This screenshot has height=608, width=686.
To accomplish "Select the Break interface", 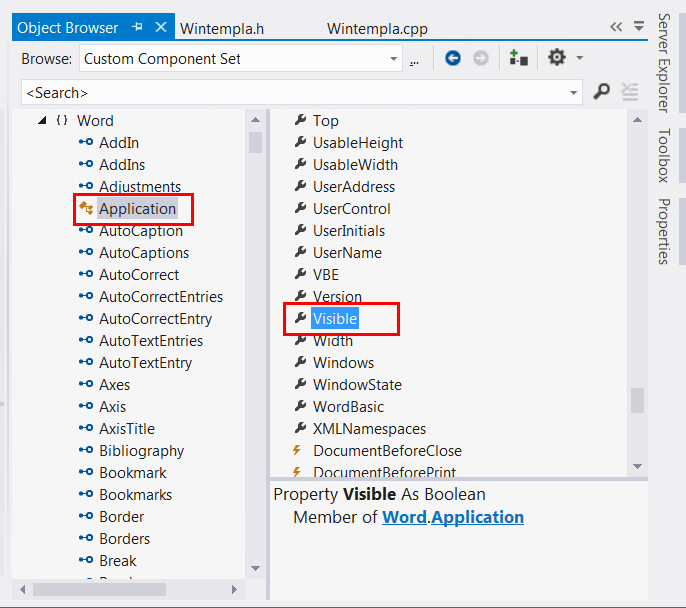I will click(x=118, y=560).
